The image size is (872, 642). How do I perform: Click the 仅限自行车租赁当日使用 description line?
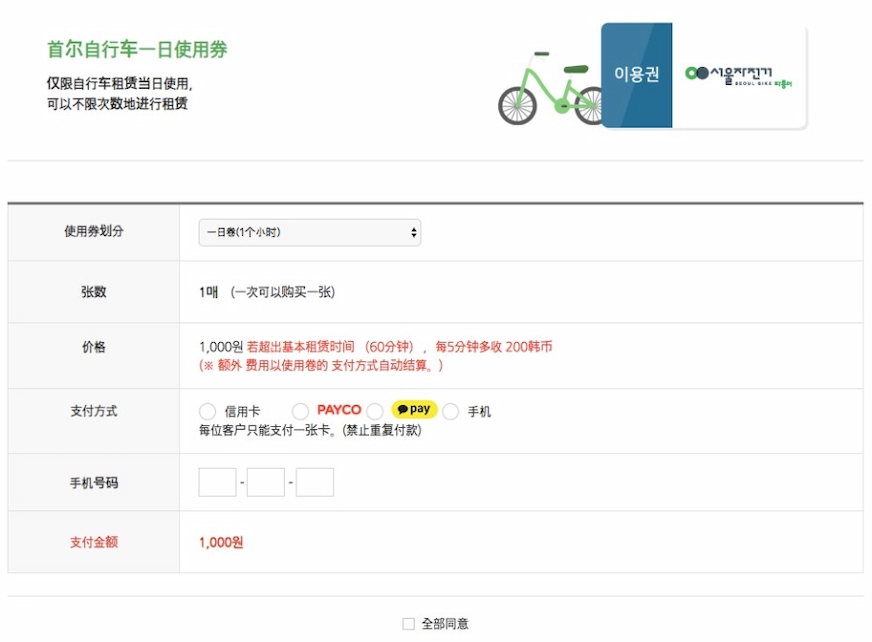coord(120,84)
